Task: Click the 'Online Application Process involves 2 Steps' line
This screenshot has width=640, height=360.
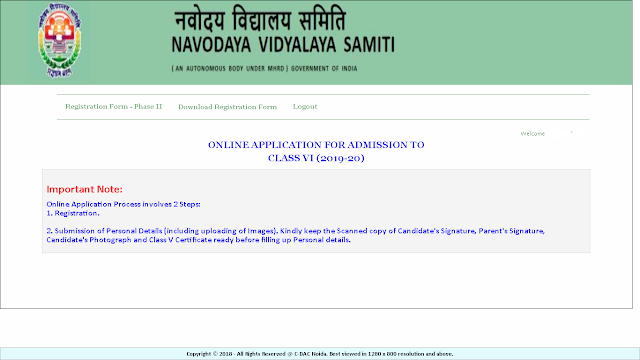Action: (123, 204)
